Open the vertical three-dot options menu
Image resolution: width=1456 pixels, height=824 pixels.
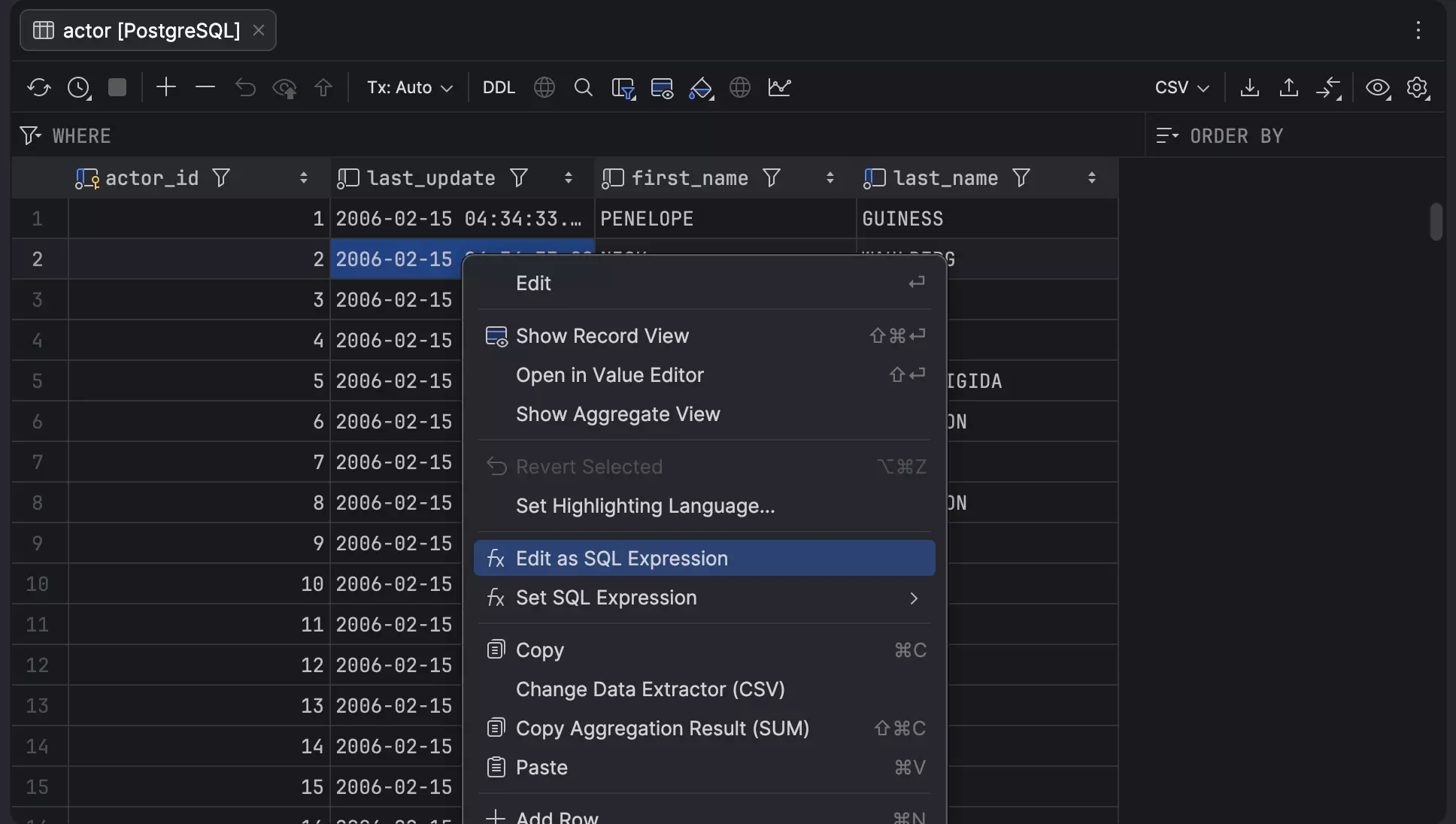(1418, 30)
